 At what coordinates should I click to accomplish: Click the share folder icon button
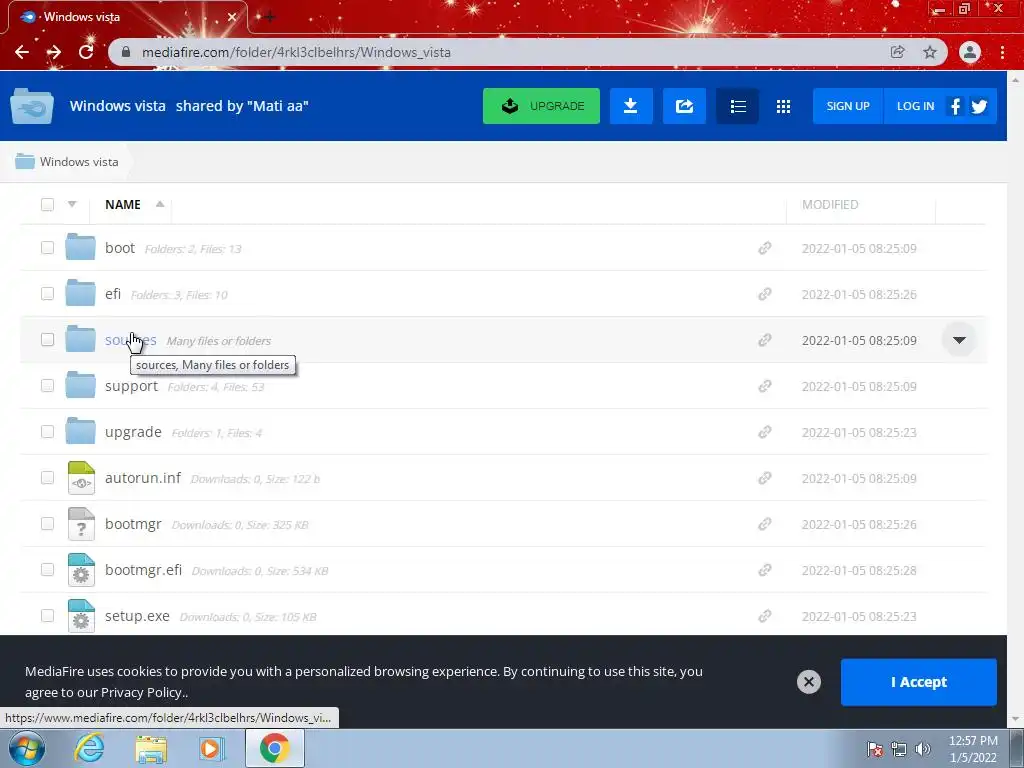[684, 106]
